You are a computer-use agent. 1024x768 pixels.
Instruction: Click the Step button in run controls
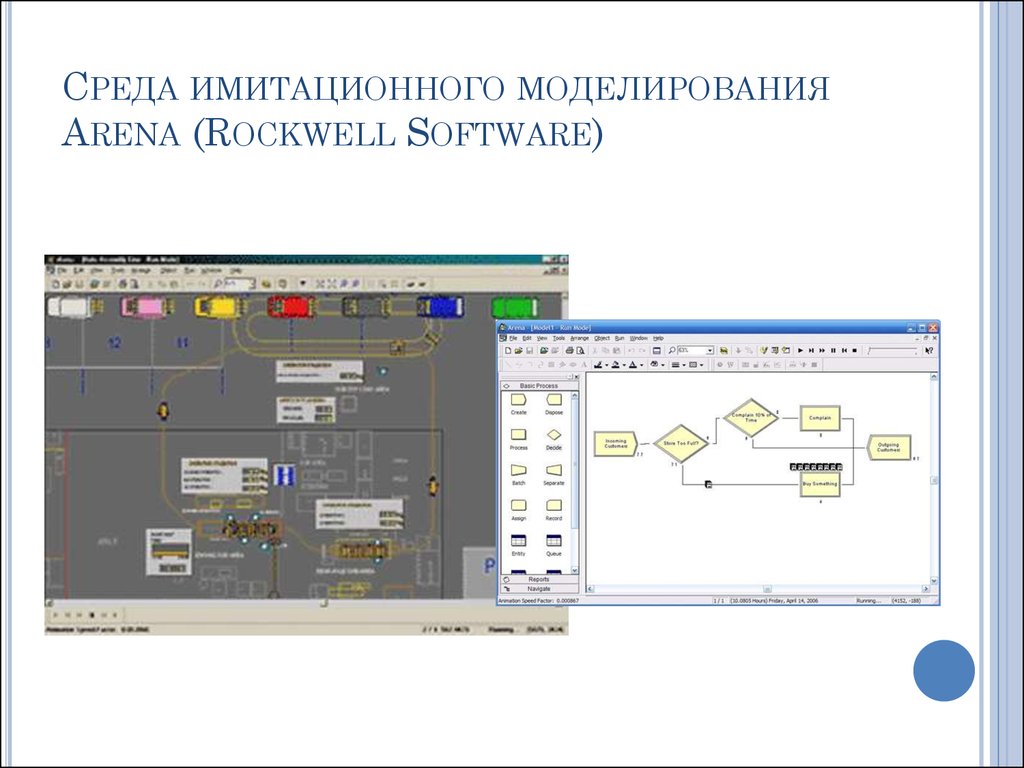click(812, 351)
